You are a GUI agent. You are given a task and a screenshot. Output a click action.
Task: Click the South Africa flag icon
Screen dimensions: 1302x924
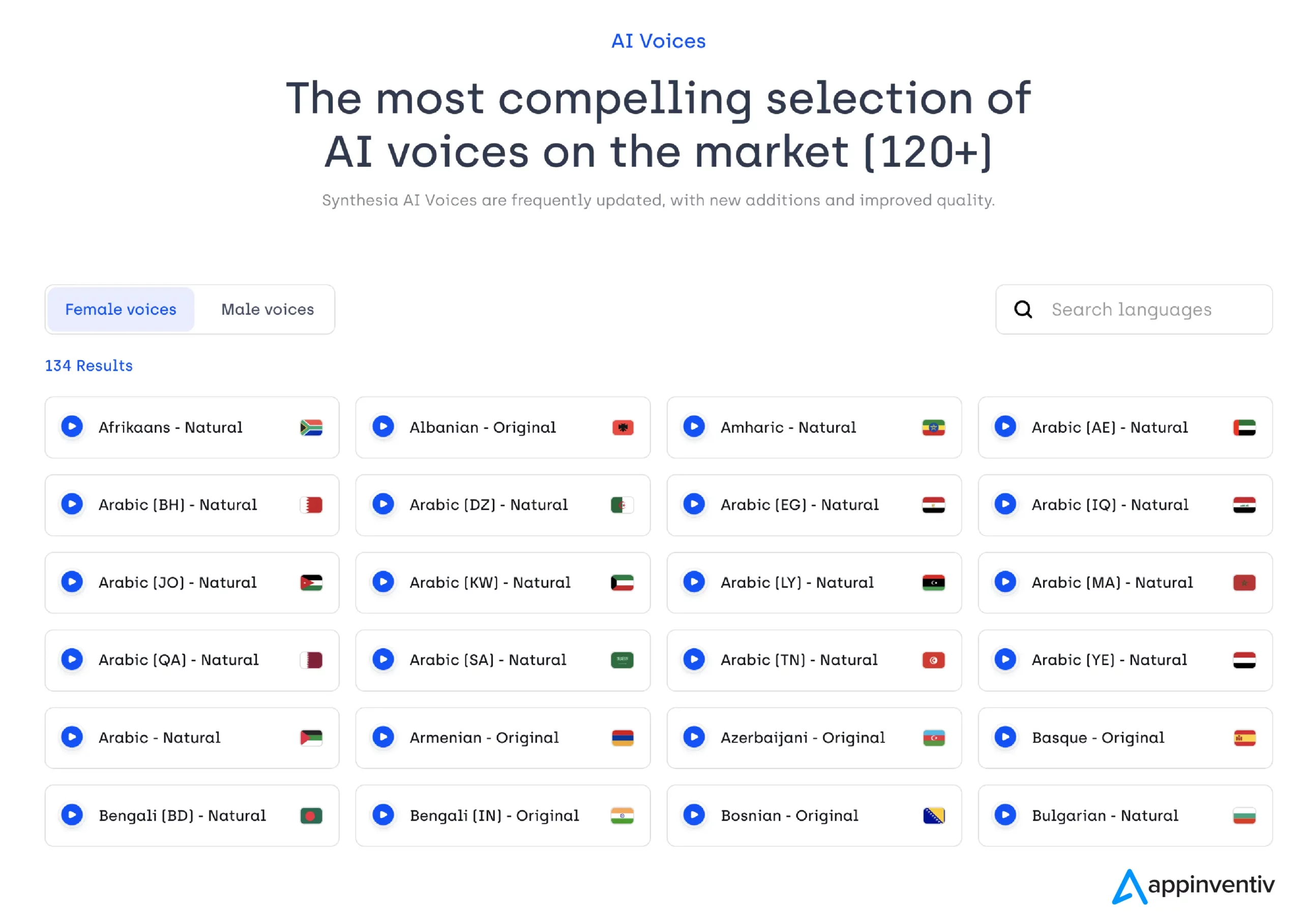(311, 427)
